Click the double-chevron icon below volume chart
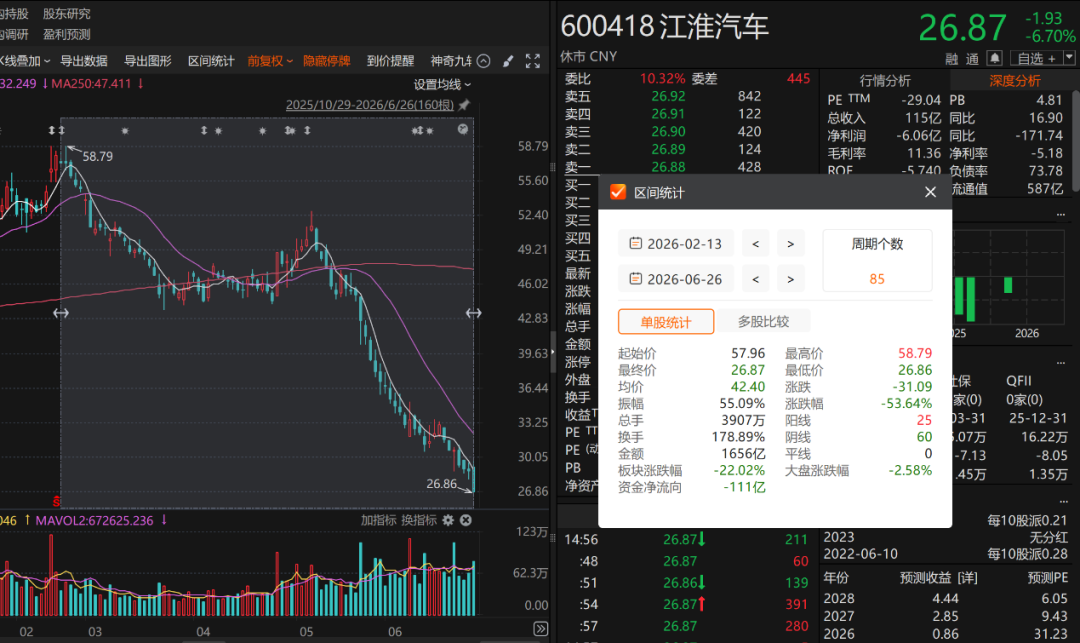1080x643 pixels. [541, 629]
